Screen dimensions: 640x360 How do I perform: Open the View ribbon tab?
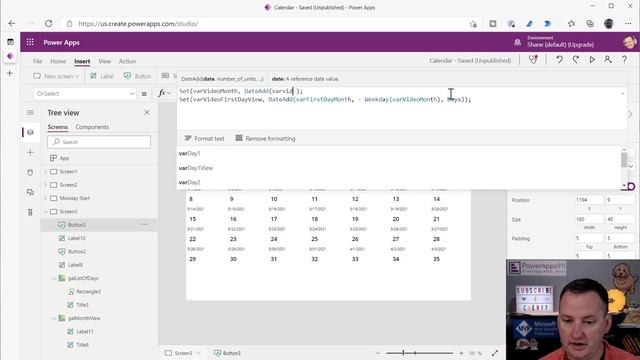pos(104,61)
